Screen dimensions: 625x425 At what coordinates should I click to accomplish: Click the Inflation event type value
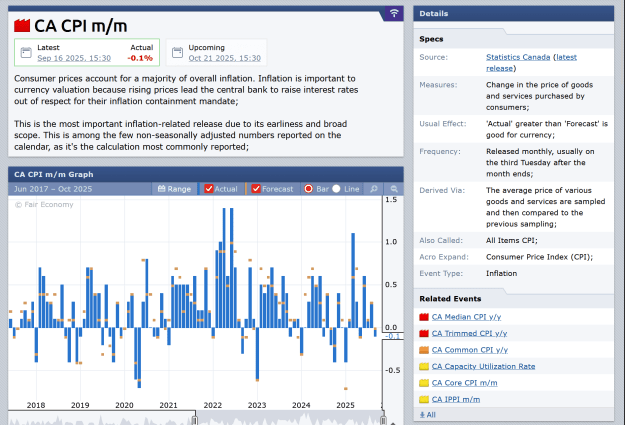[x=501, y=273]
